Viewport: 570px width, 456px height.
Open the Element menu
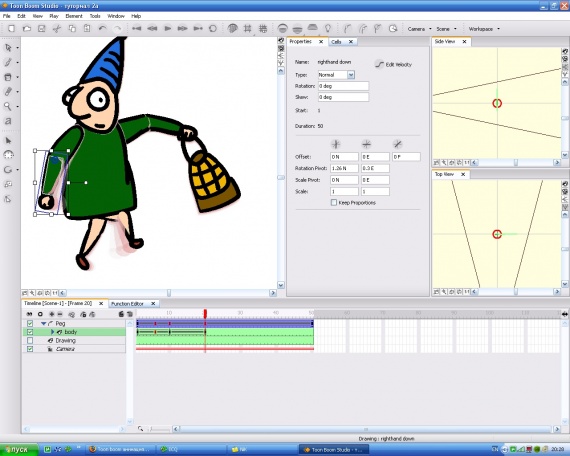(x=74, y=16)
